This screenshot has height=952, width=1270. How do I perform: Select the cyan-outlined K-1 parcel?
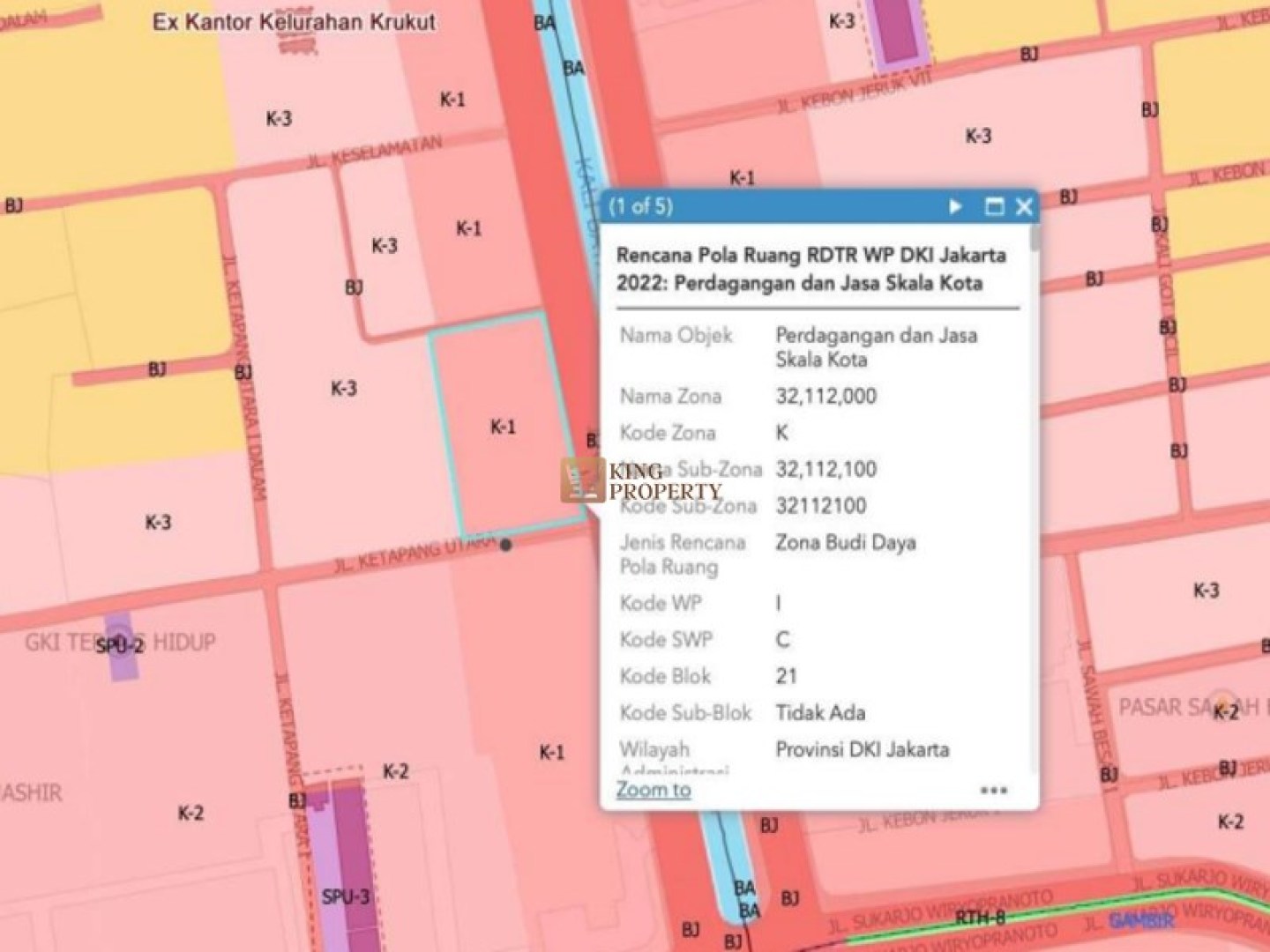[499, 388]
